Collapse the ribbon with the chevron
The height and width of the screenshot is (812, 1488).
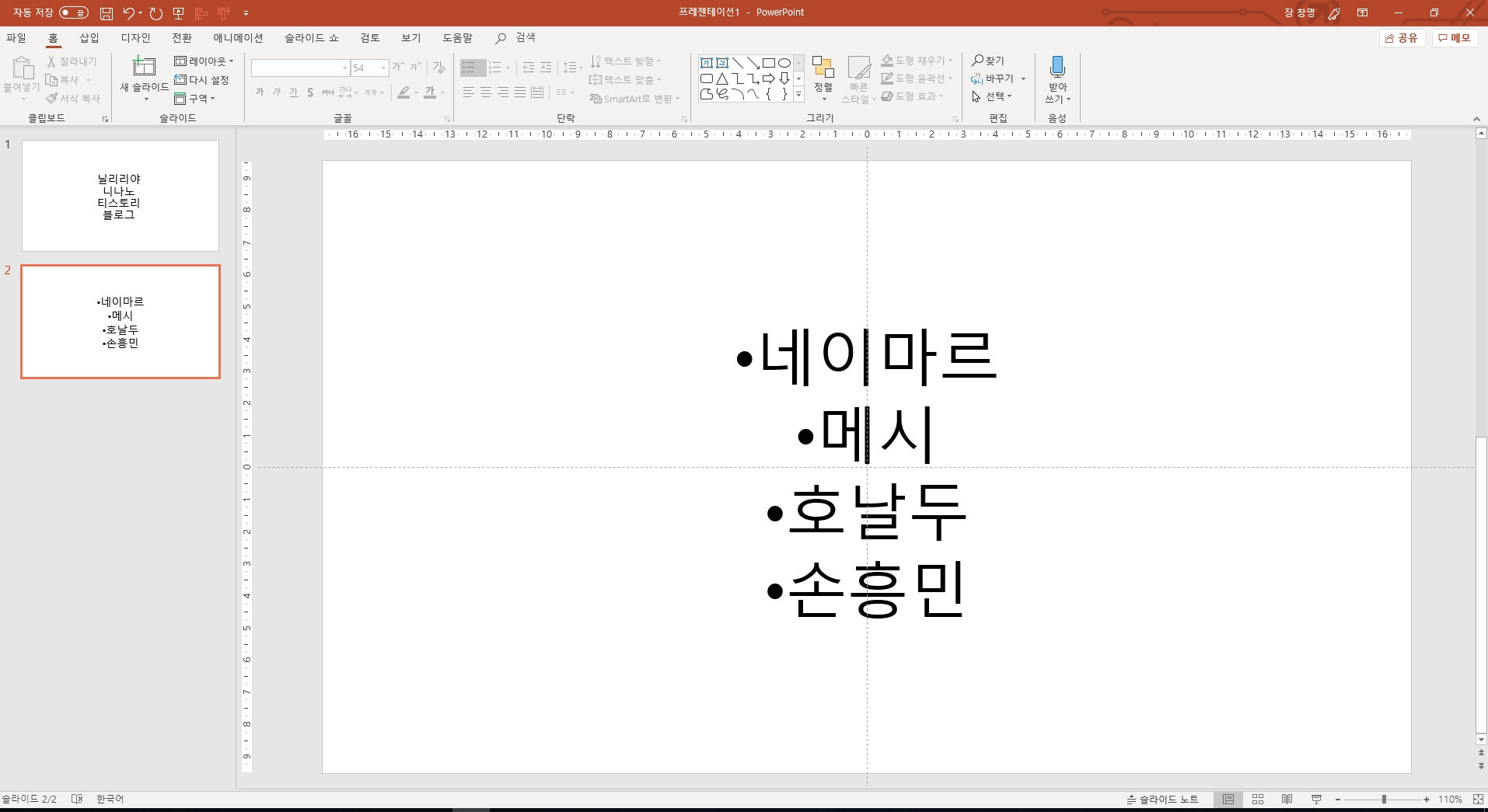[1476, 119]
